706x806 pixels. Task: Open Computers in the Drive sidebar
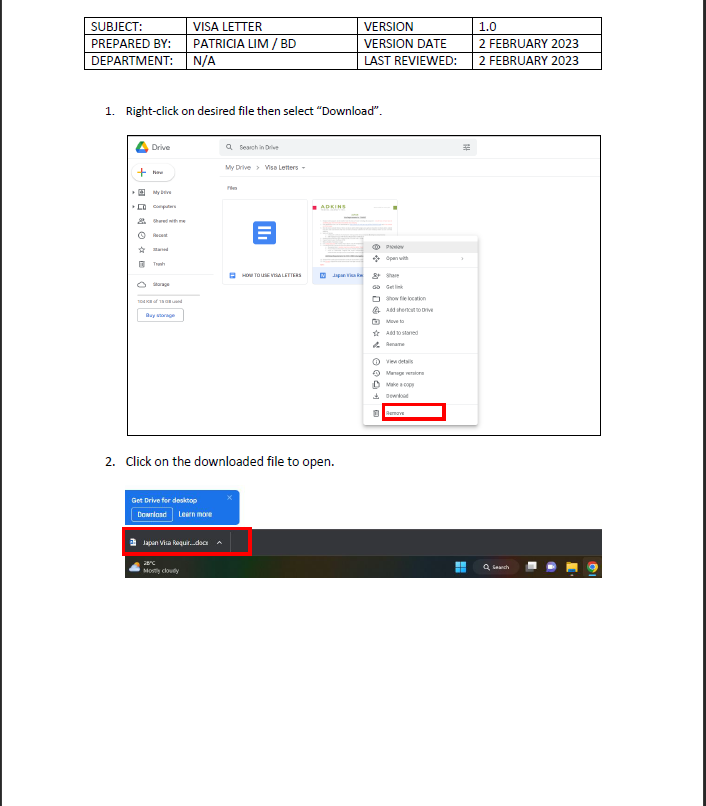[164, 207]
